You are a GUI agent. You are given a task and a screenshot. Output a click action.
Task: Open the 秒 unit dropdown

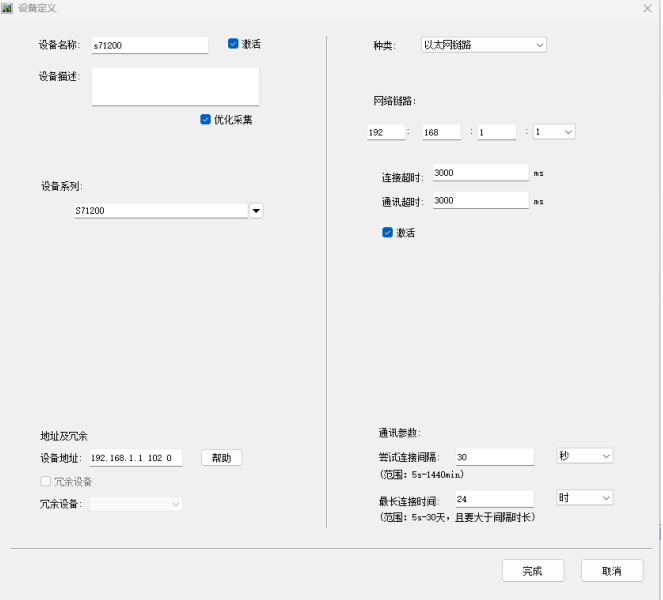tap(585, 456)
